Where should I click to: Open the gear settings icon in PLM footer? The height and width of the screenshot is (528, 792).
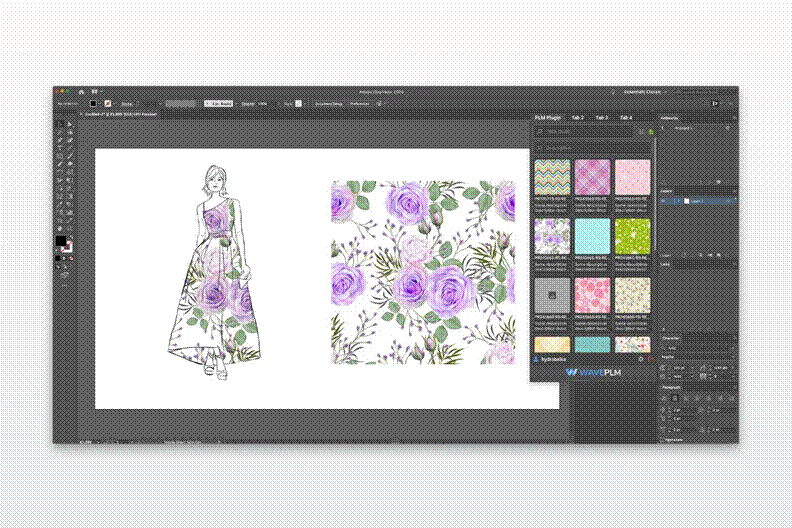coord(641,359)
